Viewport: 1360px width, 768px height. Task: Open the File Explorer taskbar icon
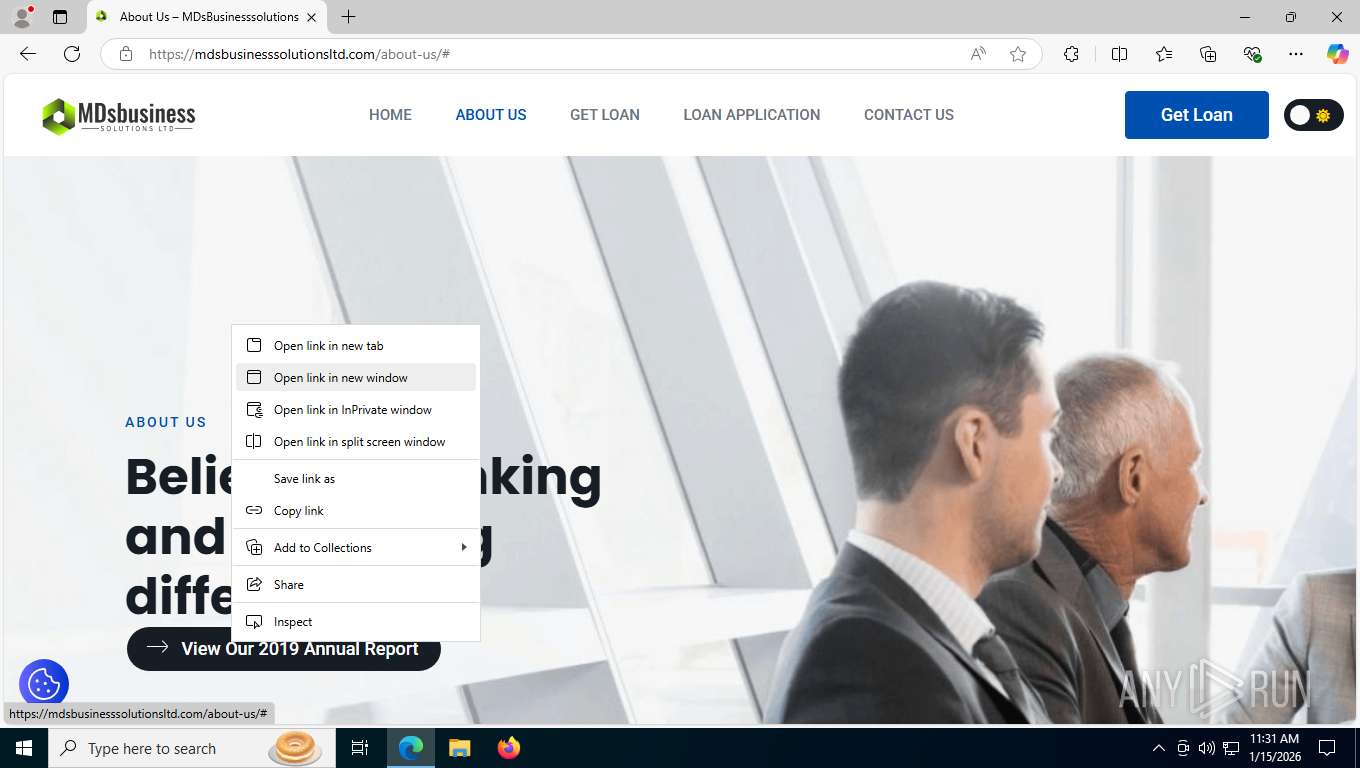click(459, 748)
